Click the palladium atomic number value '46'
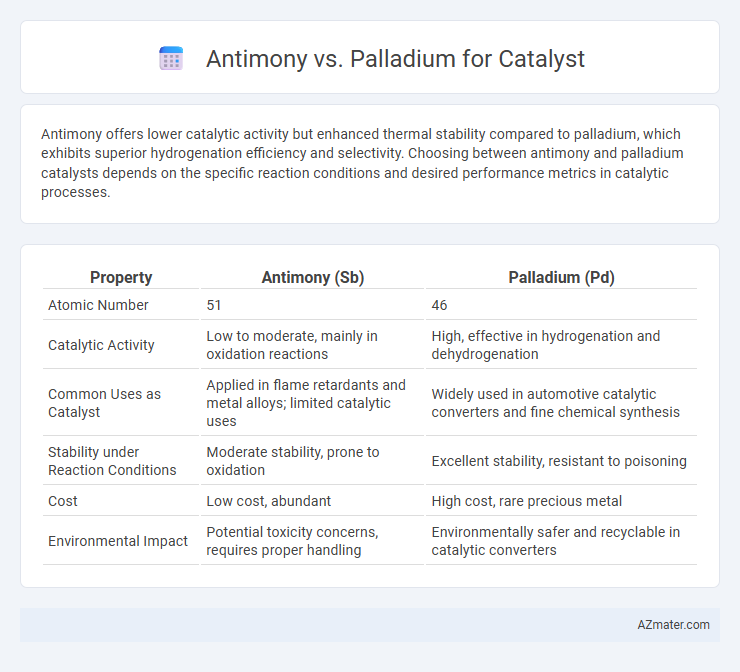 point(439,305)
